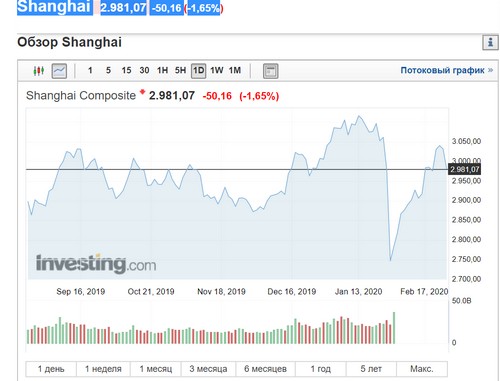
Task: Click the highlighted (-1,65%) header percent
Action: point(204,8)
